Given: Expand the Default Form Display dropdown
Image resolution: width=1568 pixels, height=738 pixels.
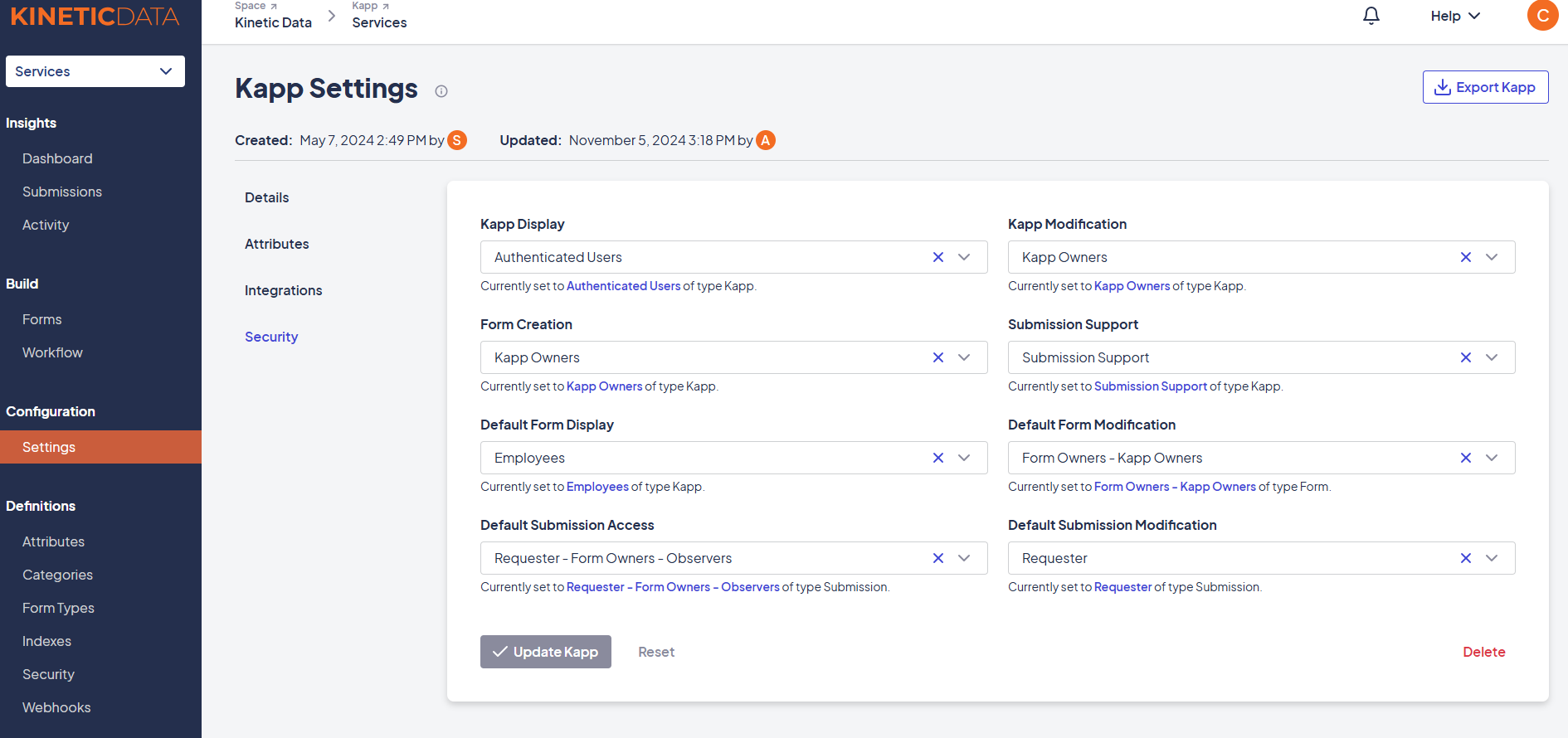Looking at the screenshot, I should point(964,458).
